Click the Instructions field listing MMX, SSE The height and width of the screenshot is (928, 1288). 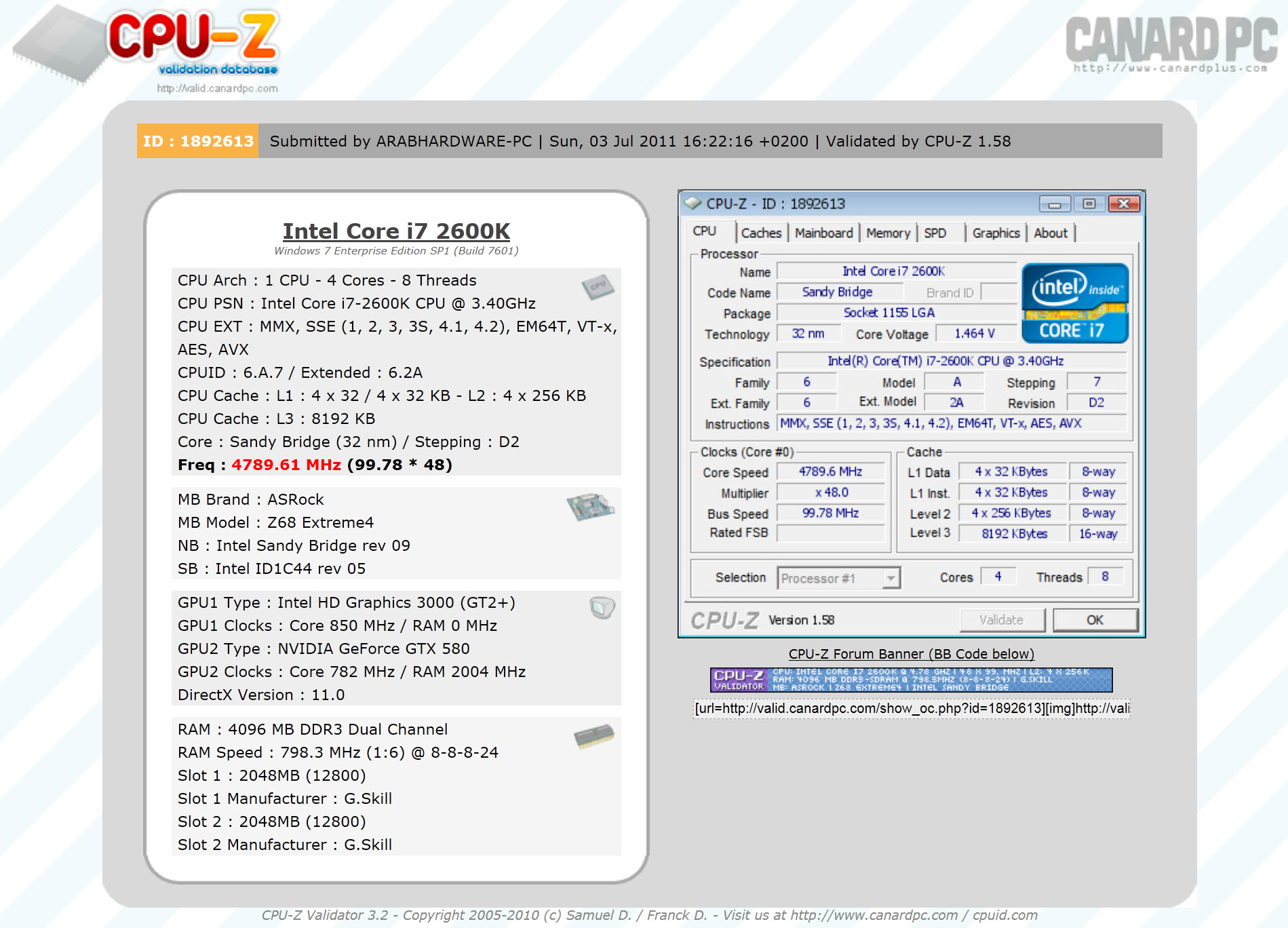tap(952, 423)
